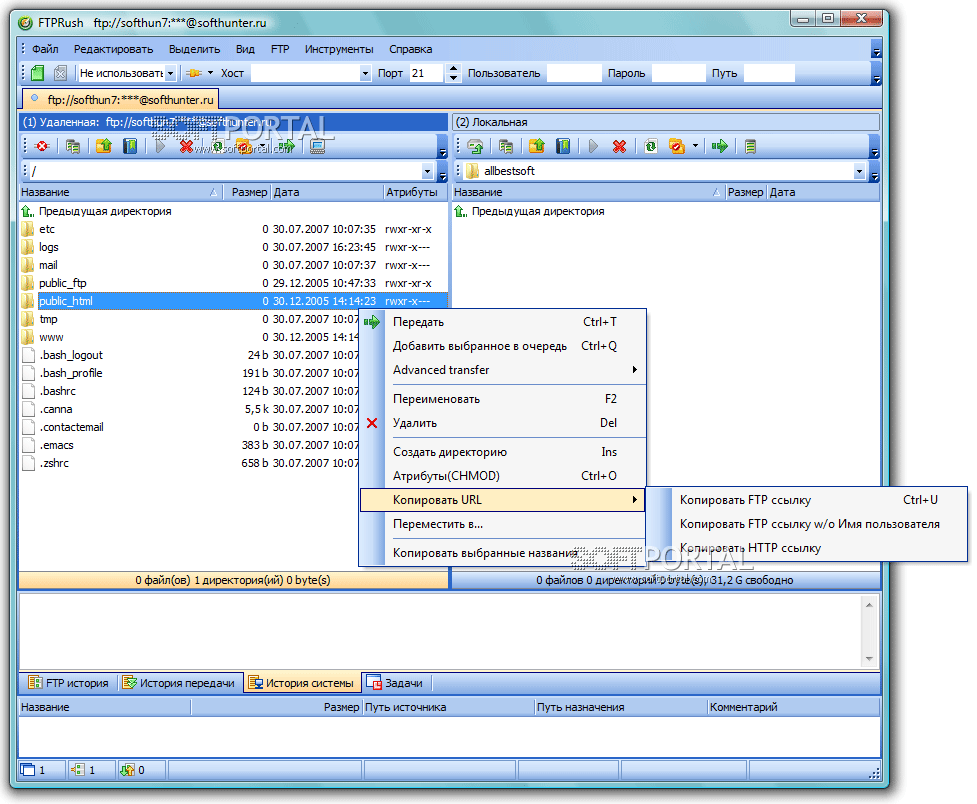Click the quick connect plug icon
This screenshot has width=977, height=804.
[194, 73]
